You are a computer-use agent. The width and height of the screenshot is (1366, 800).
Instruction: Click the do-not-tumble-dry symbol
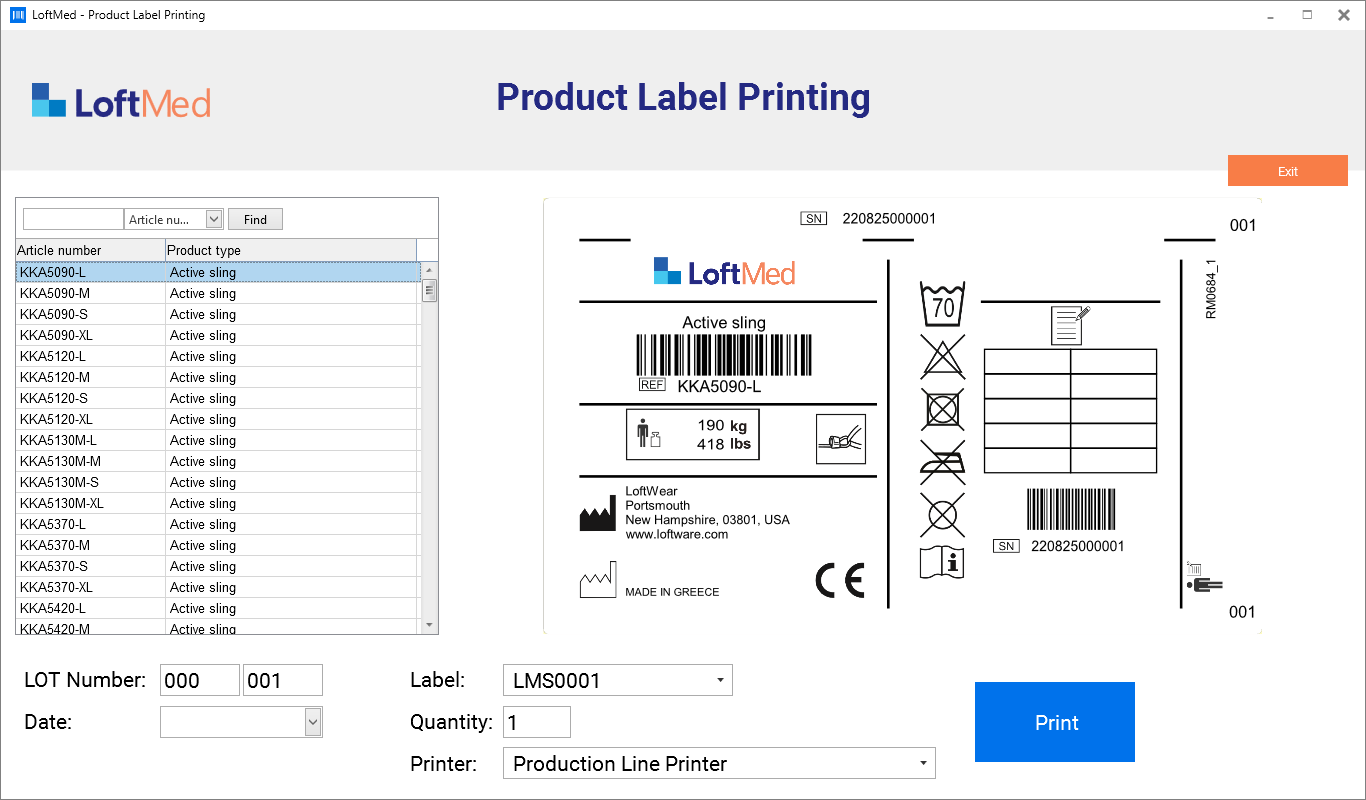942,409
